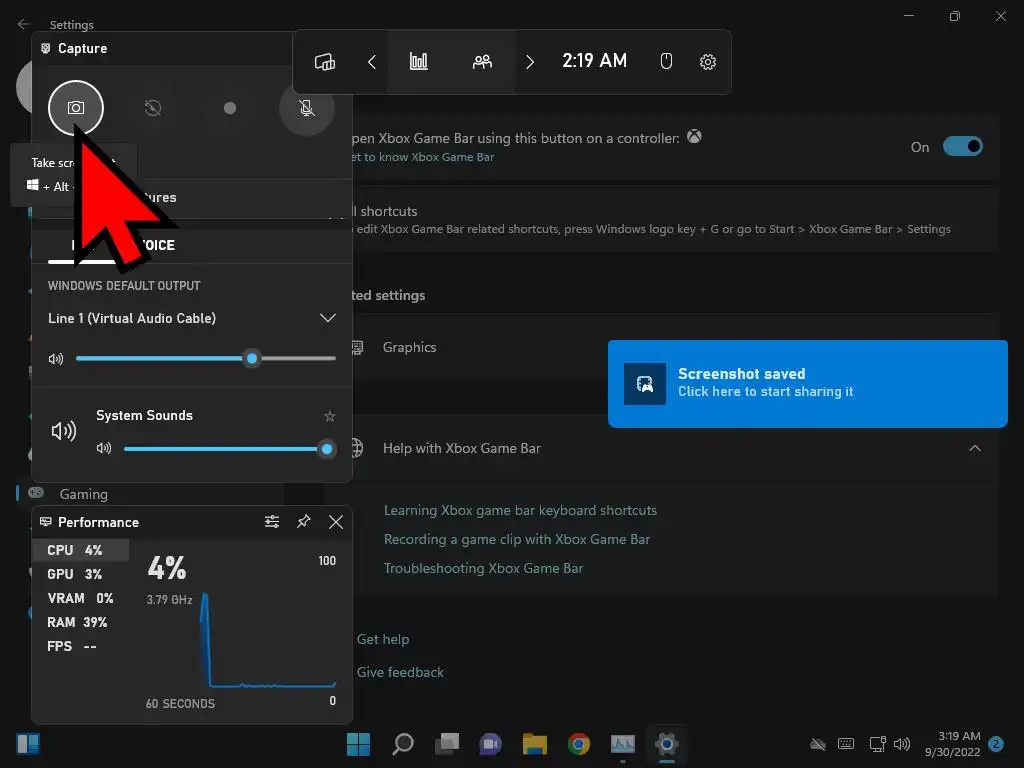This screenshot has height=768, width=1024.
Task: Open the Game Bar widget menu icon
Action: click(x=325, y=62)
